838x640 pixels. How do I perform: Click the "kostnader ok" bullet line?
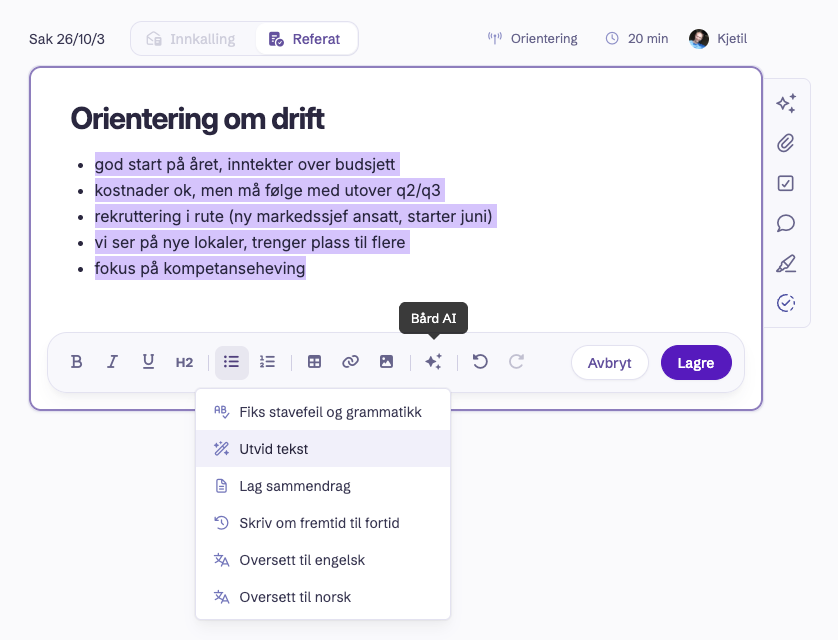pos(268,190)
